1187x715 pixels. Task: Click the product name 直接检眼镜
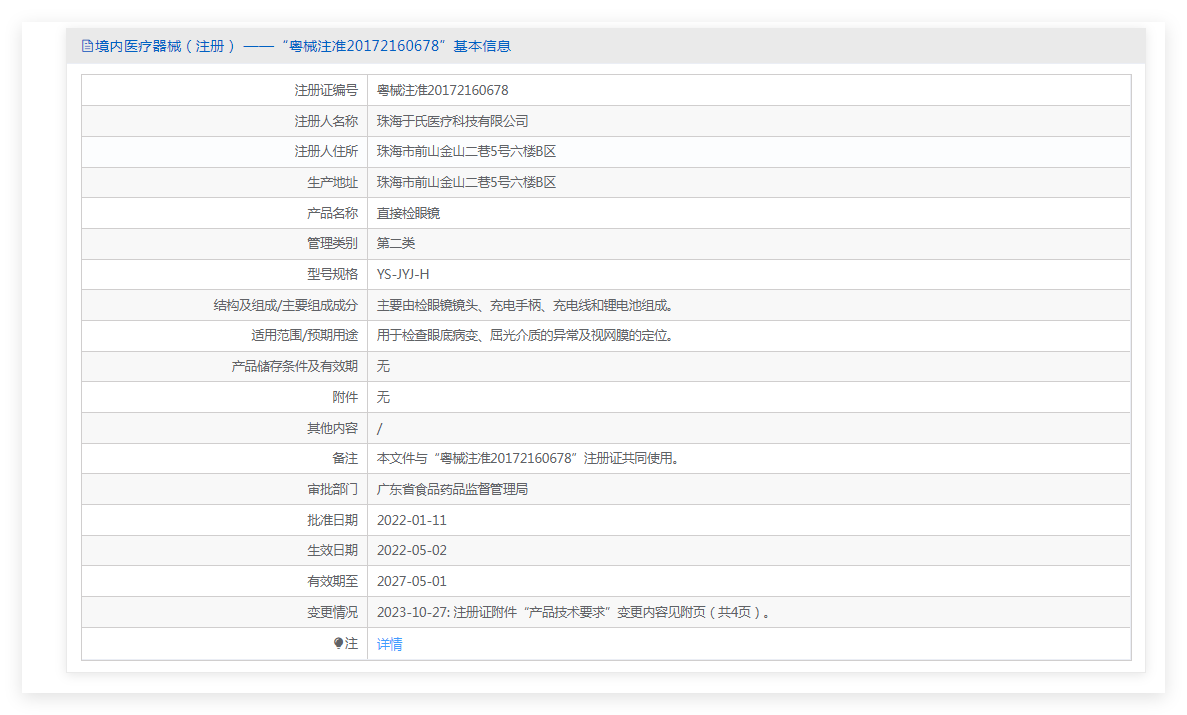click(409, 214)
